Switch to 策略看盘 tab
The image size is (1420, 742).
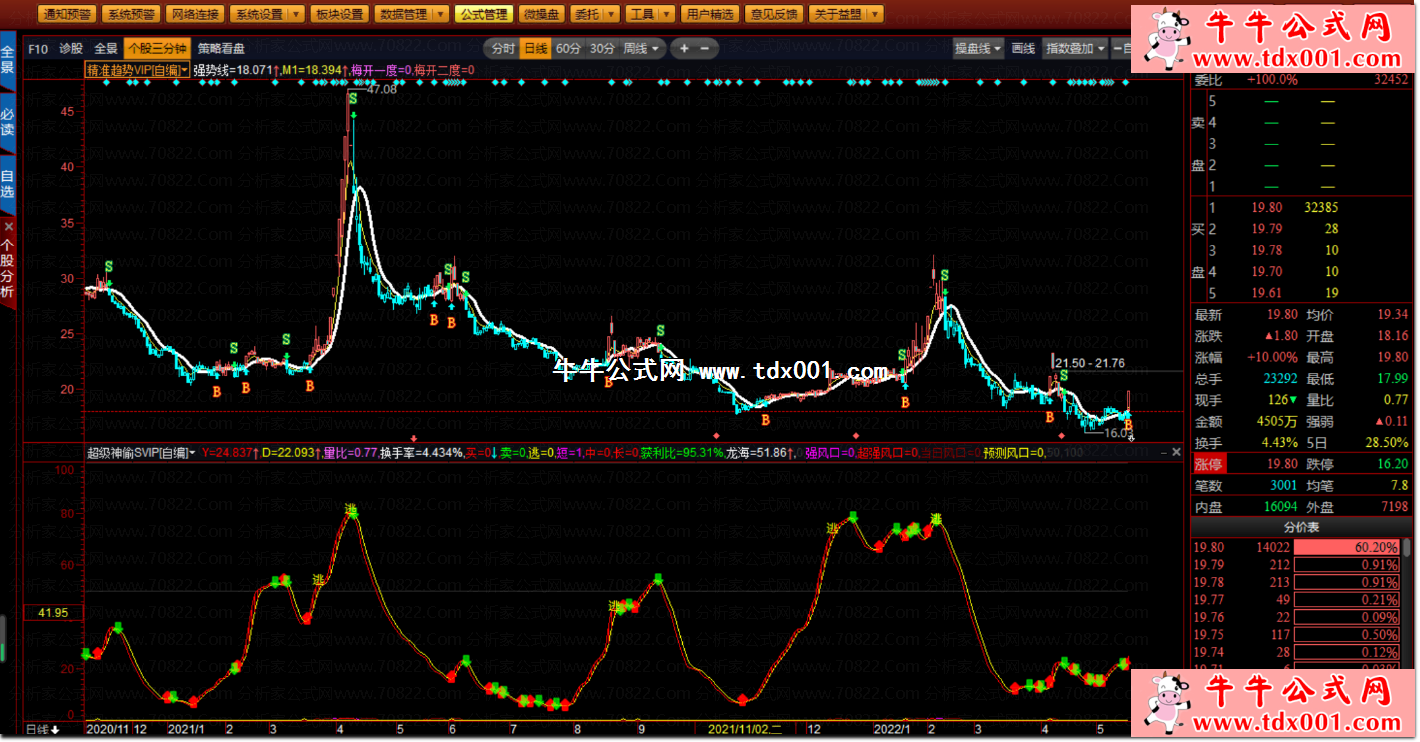pyautogui.click(x=220, y=47)
